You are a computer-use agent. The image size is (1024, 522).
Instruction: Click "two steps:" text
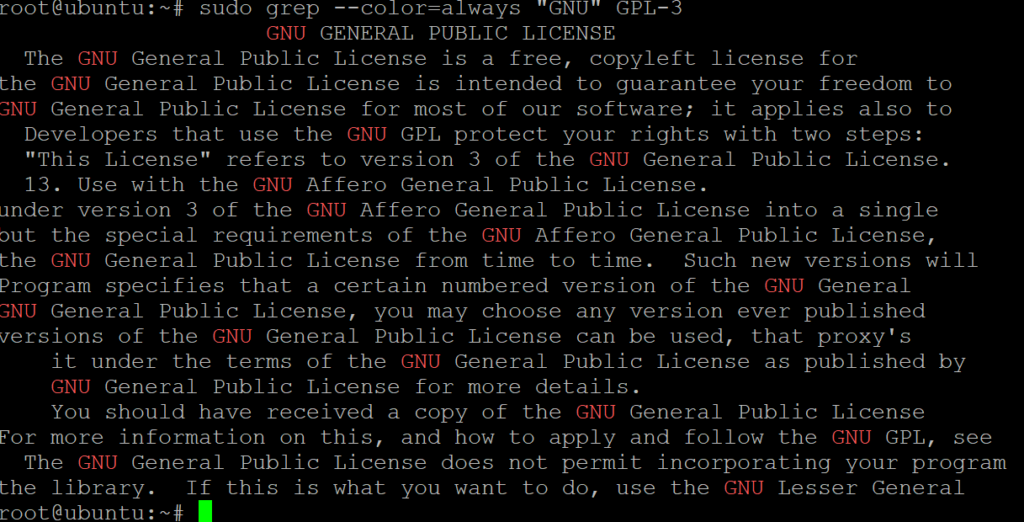tap(858, 135)
